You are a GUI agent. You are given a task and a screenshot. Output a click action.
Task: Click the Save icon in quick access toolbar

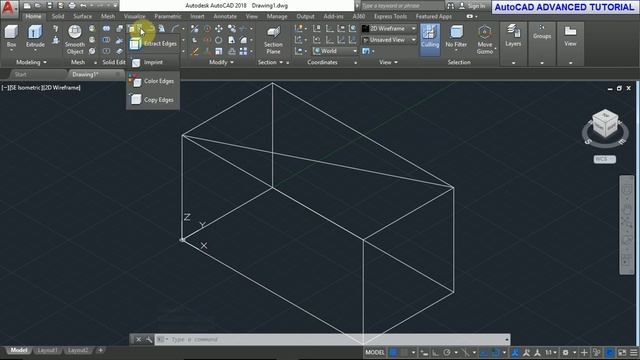pyautogui.click(x=49, y=6)
